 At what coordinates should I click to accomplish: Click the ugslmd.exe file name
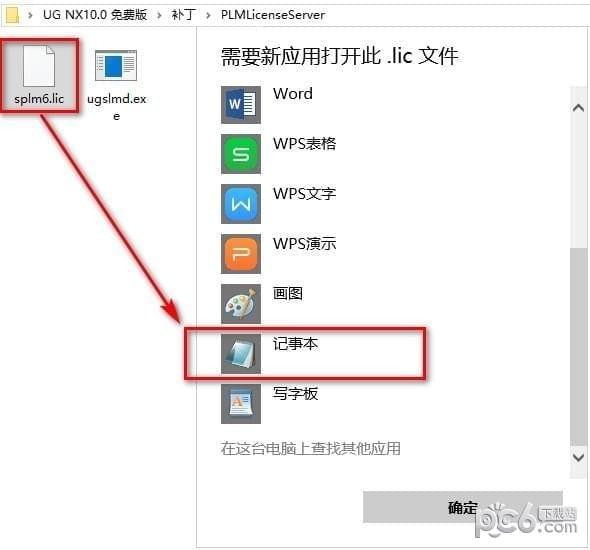point(117,107)
